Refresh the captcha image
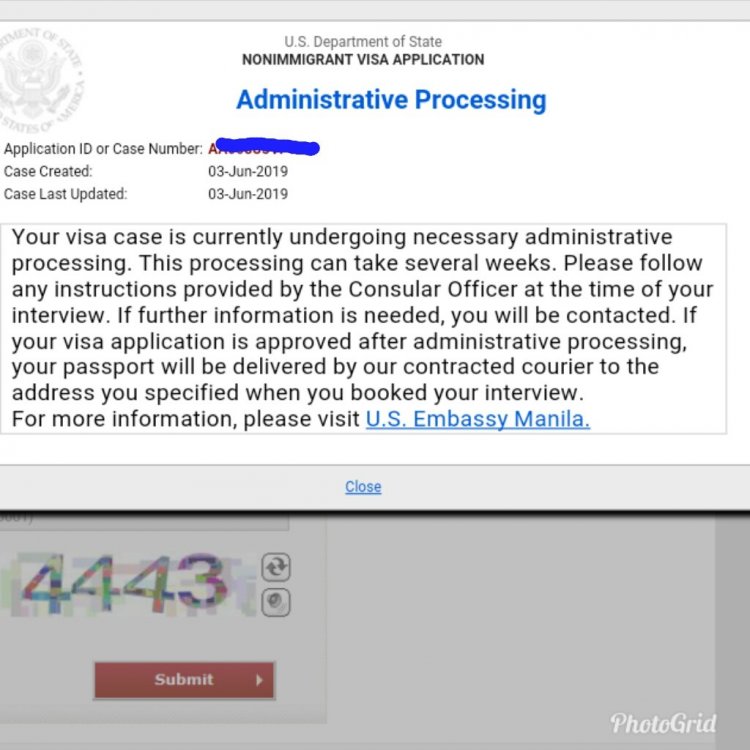 276,567
